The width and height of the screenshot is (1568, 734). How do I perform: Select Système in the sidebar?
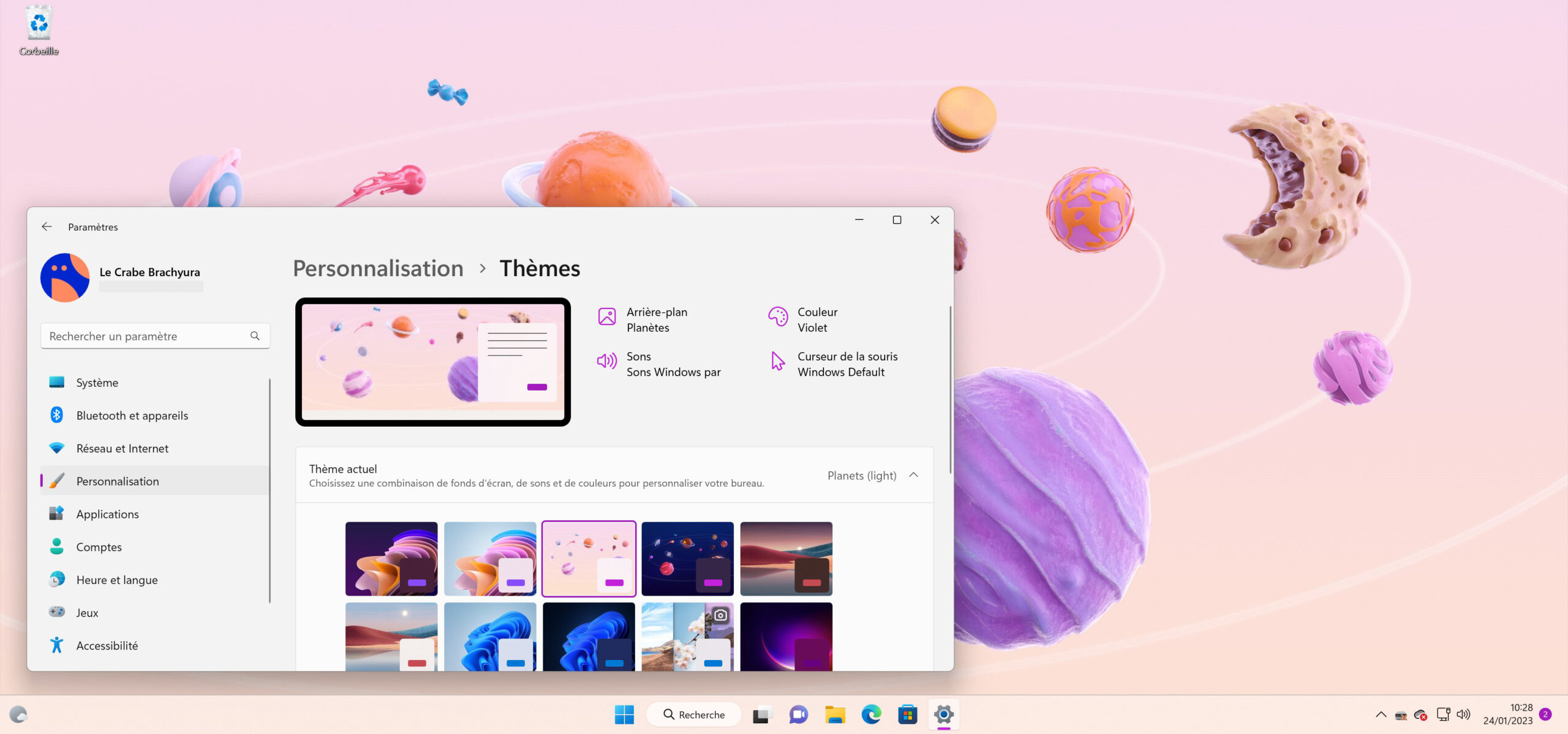tap(154, 383)
